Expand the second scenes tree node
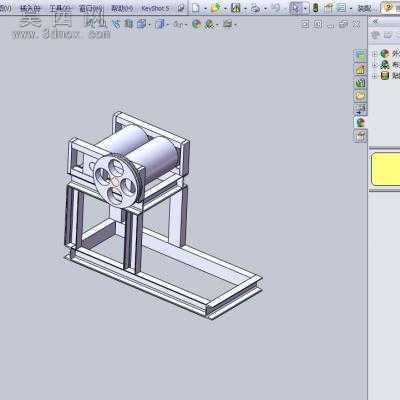The width and height of the screenshot is (400, 400). (374, 65)
